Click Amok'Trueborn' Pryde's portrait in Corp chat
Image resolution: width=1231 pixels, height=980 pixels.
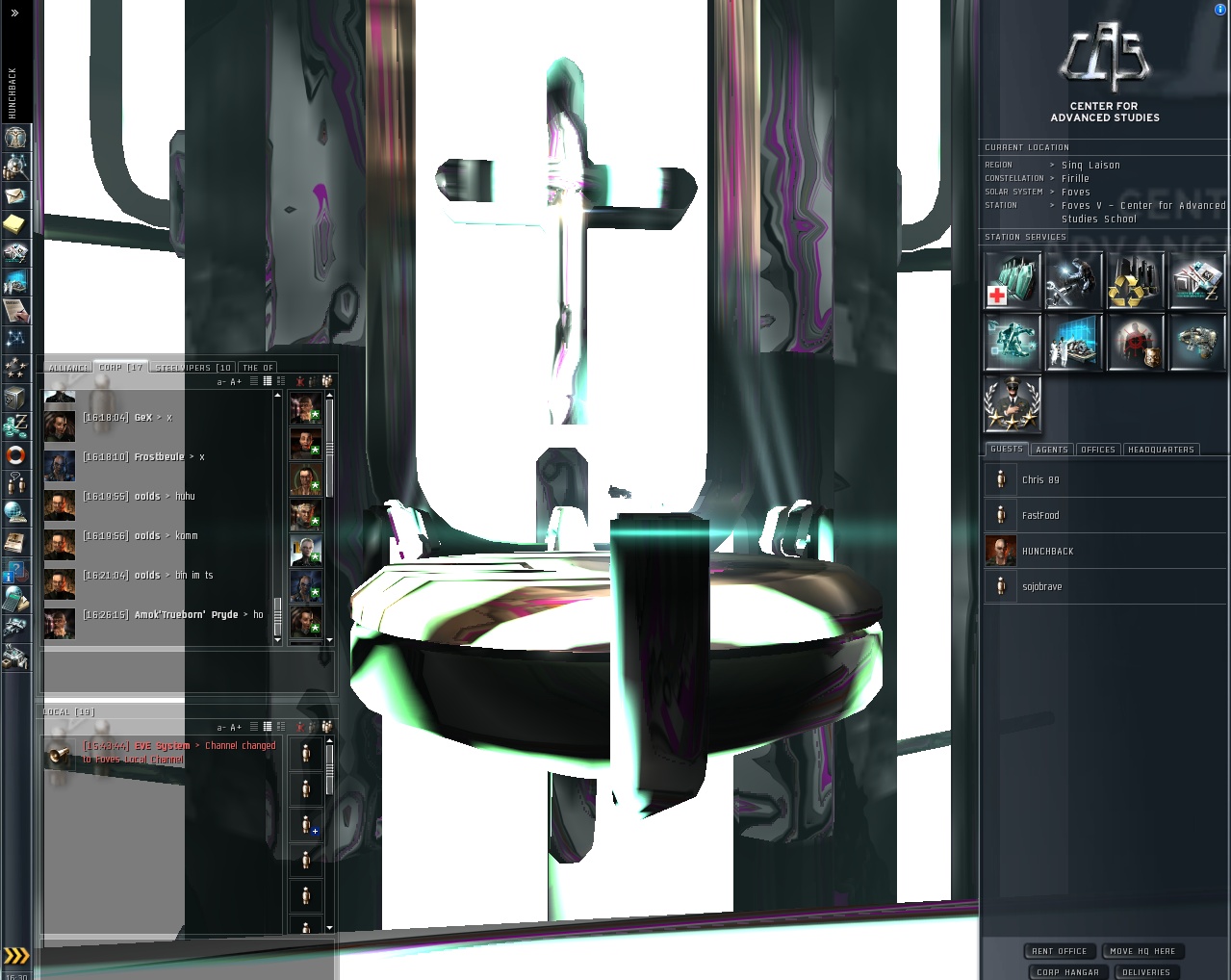click(60, 622)
